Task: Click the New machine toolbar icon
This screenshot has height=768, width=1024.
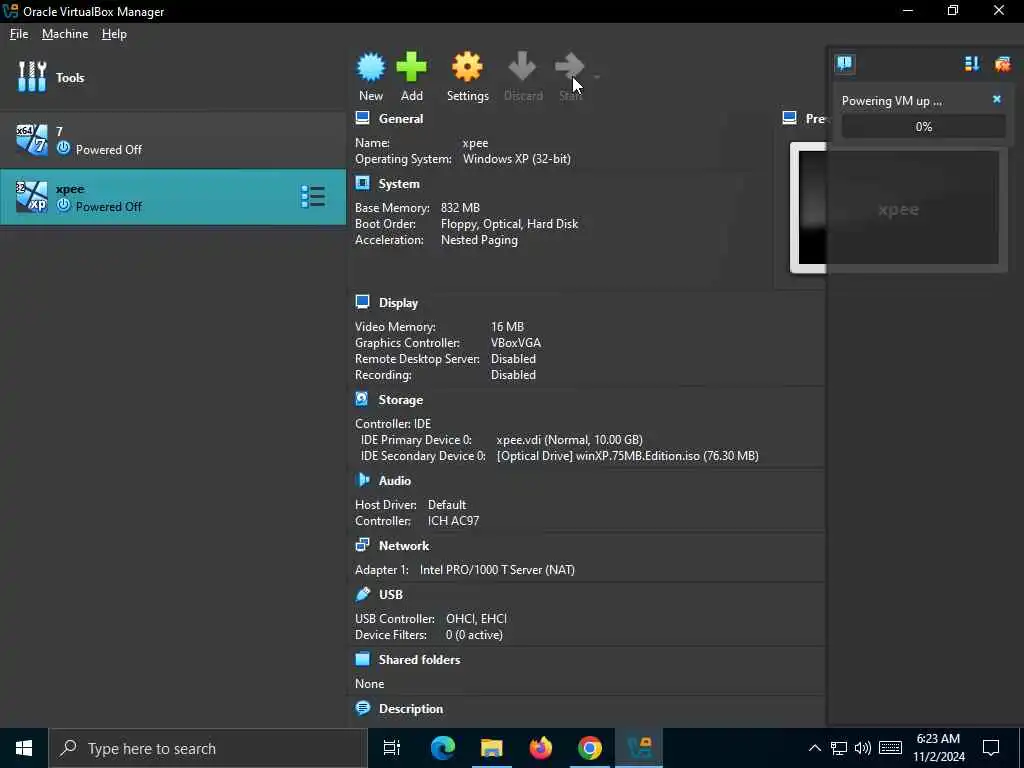Action: (x=371, y=67)
